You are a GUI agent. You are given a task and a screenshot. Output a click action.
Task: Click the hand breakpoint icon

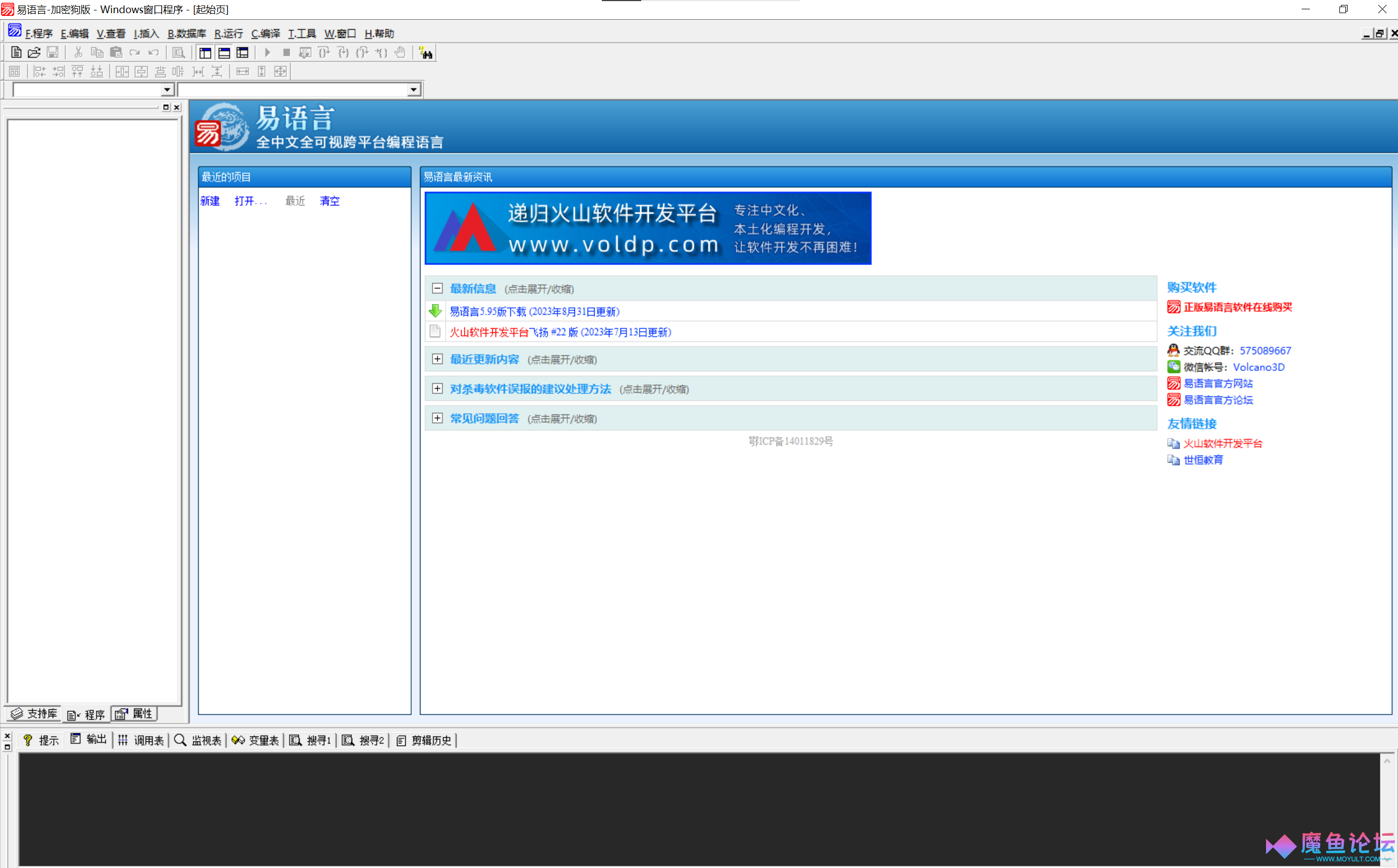pos(400,53)
